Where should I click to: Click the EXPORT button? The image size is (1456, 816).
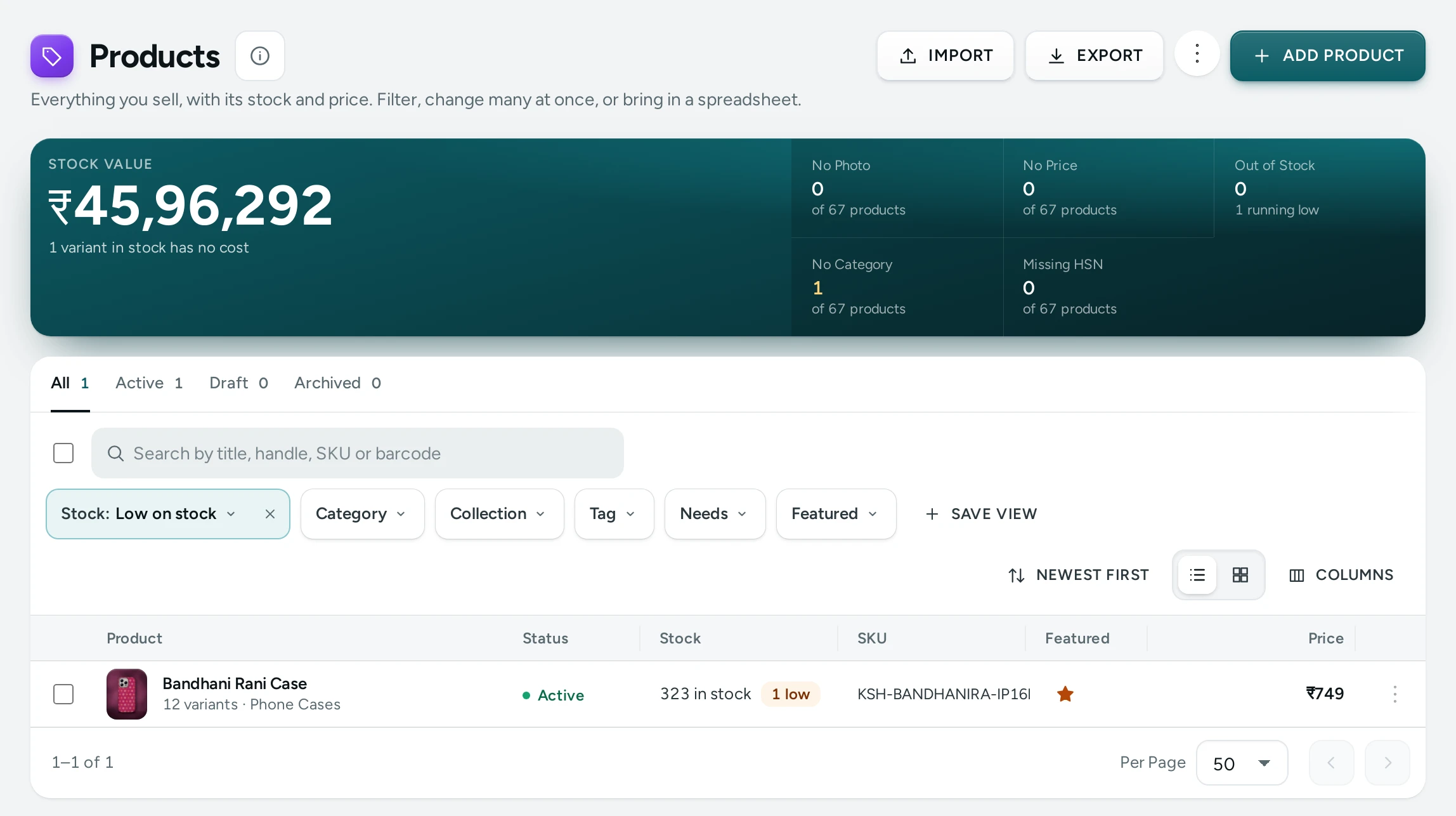(x=1095, y=56)
